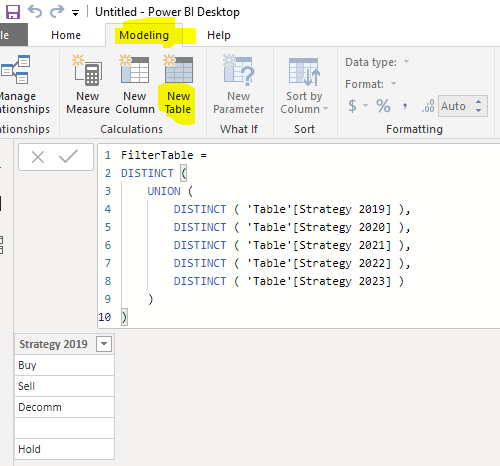
Task: Click the decimal places icon
Action: 428,106
